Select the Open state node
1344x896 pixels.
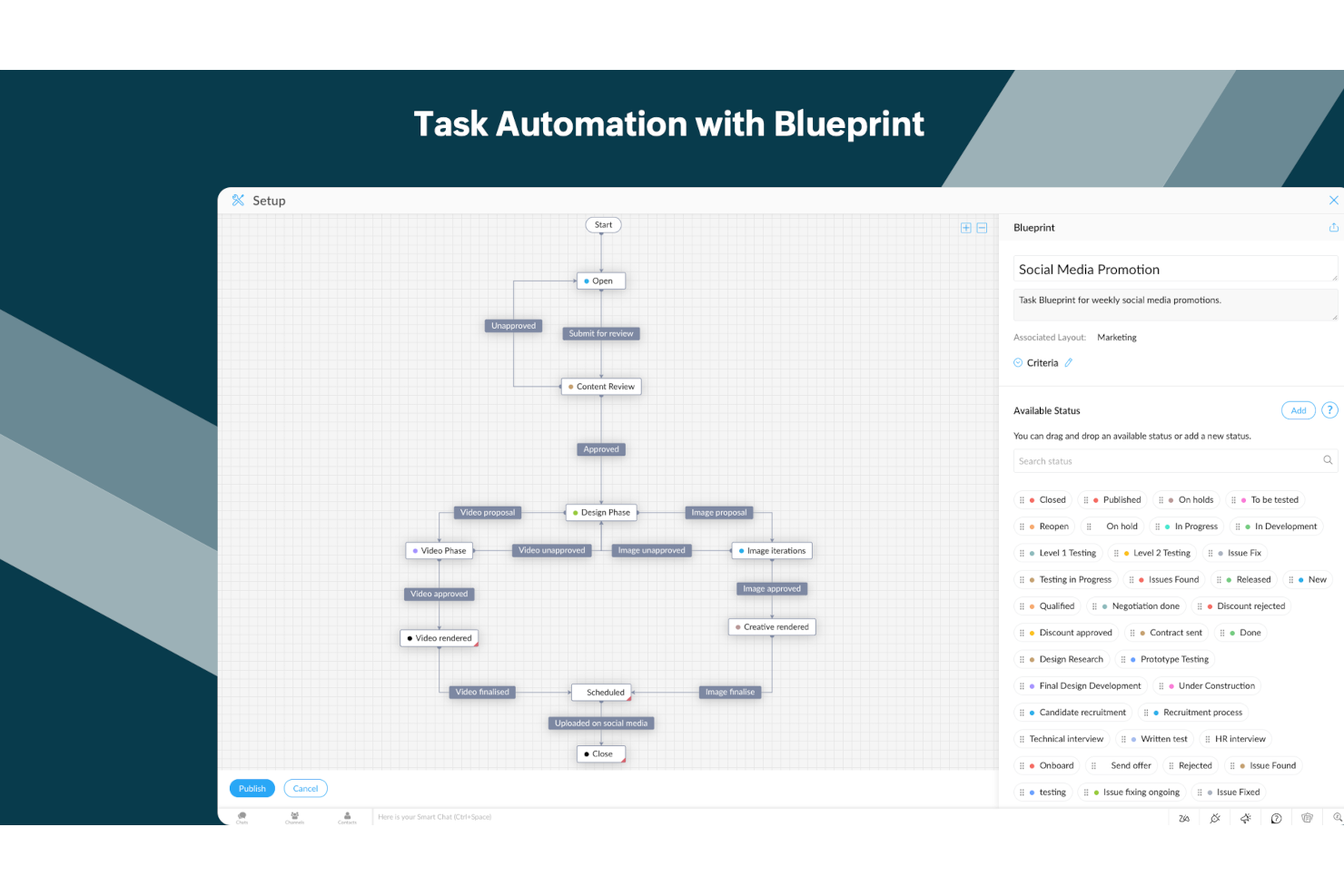pos(601,281)
